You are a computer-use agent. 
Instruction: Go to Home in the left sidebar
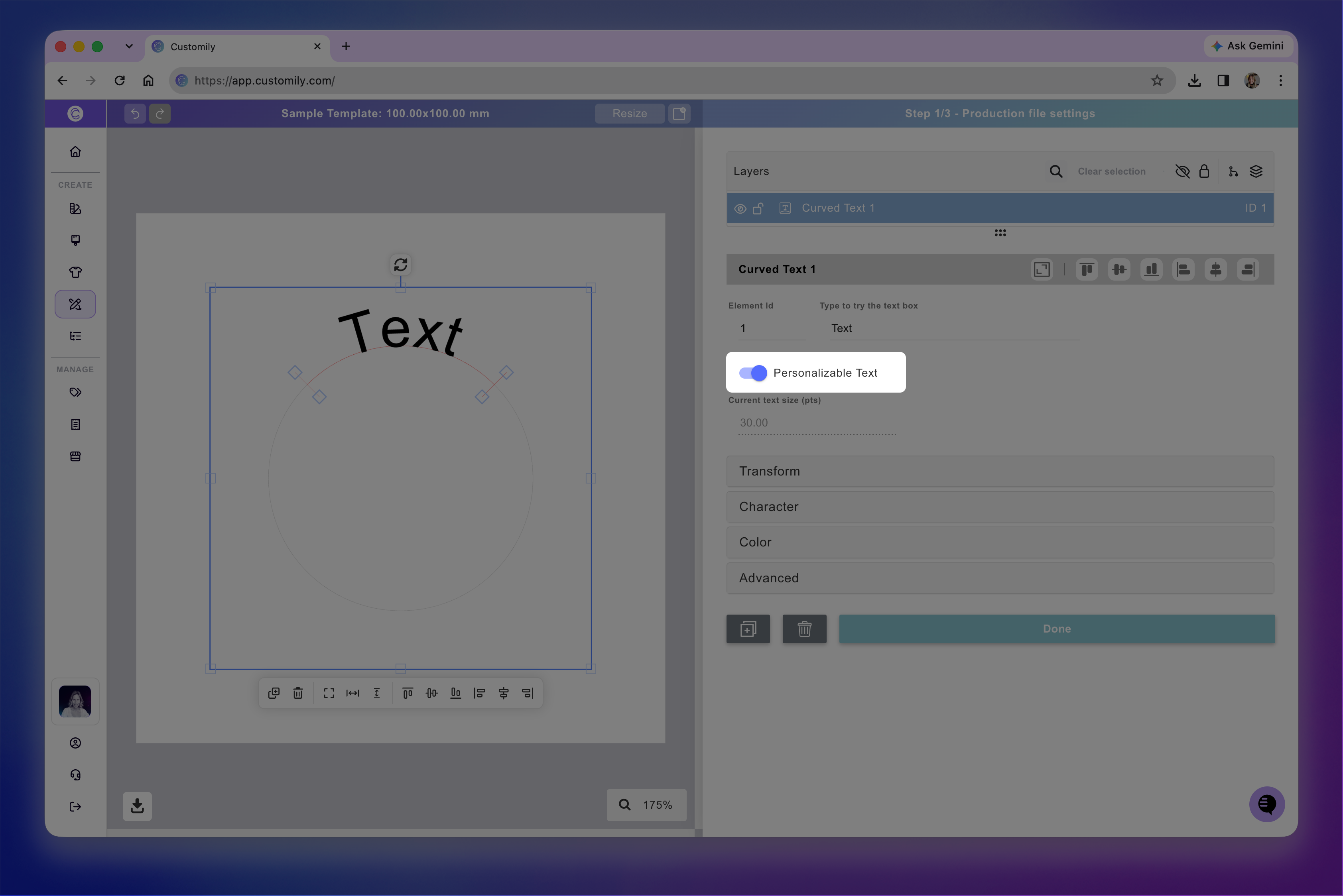point(75,151)
